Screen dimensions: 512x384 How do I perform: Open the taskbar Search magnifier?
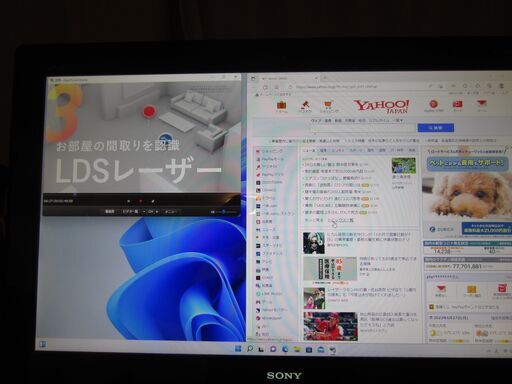point(250,349)
